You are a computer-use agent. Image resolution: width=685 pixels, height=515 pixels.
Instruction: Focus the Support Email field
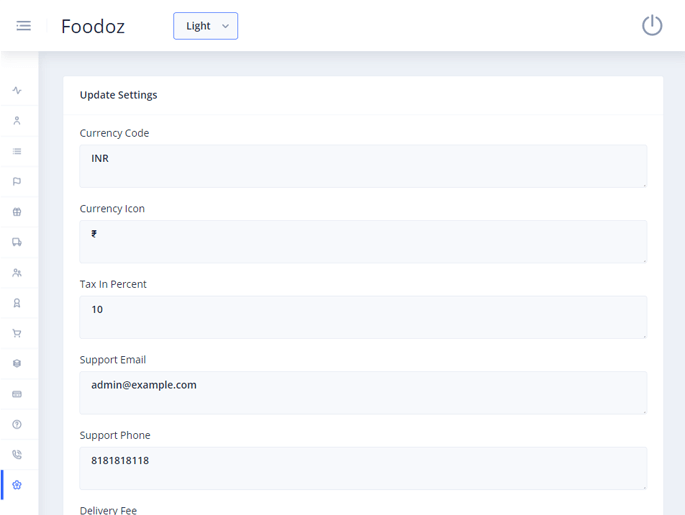coord(363,393)
